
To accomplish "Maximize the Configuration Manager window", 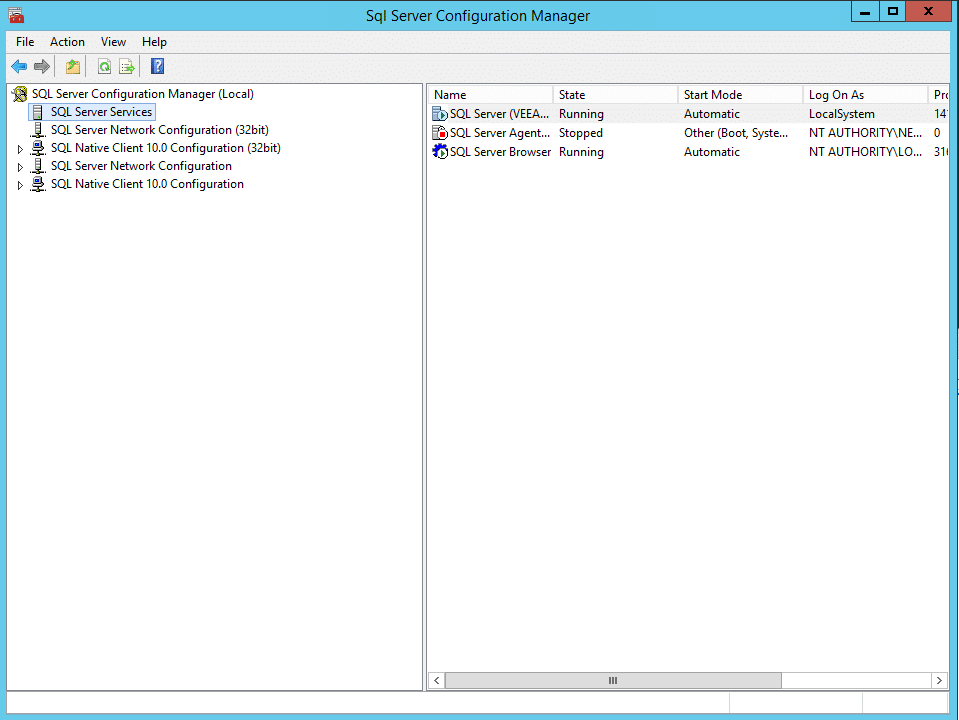I will (x=893, y=12).
